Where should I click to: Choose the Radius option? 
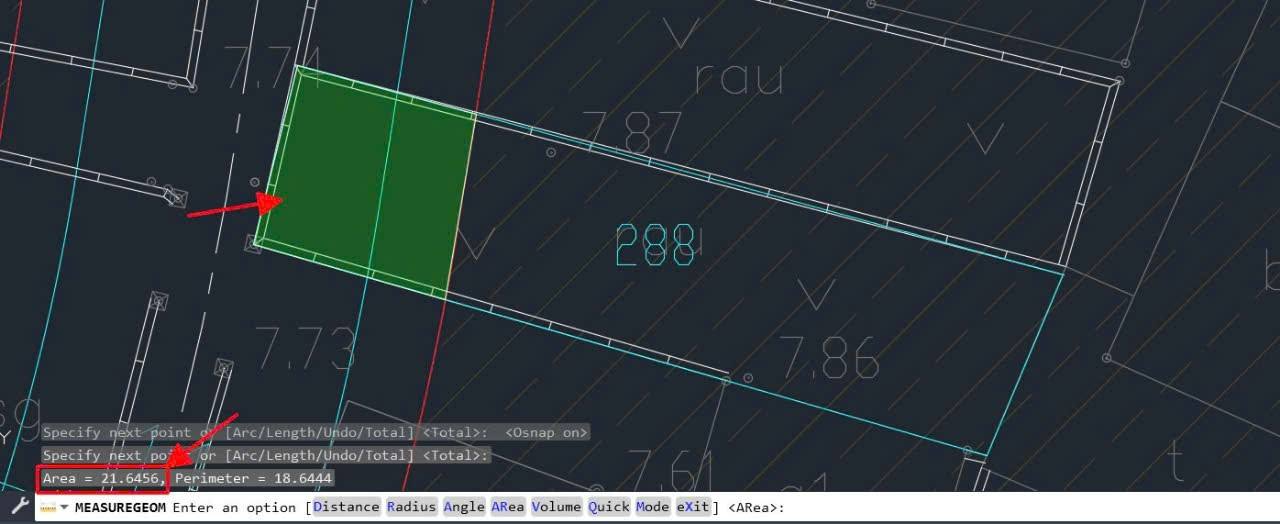411,507
